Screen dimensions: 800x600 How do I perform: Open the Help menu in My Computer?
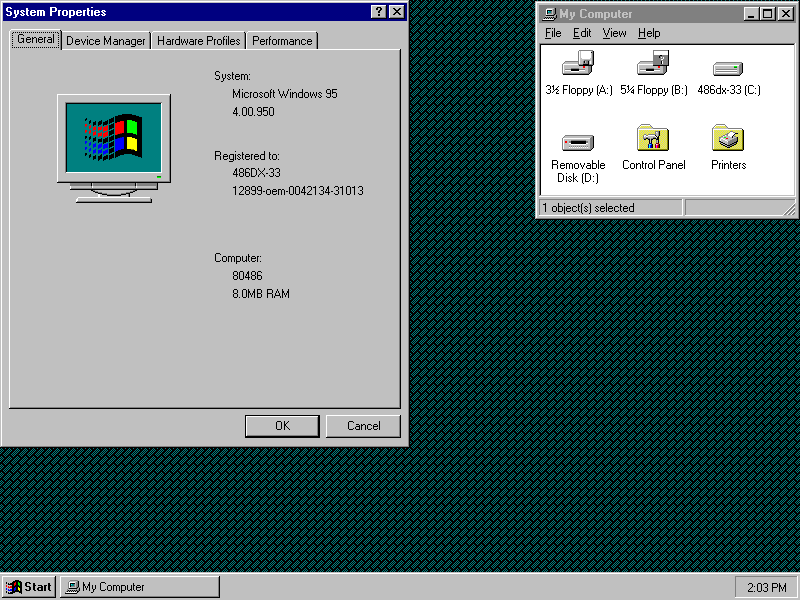click(x=649, y=33)
